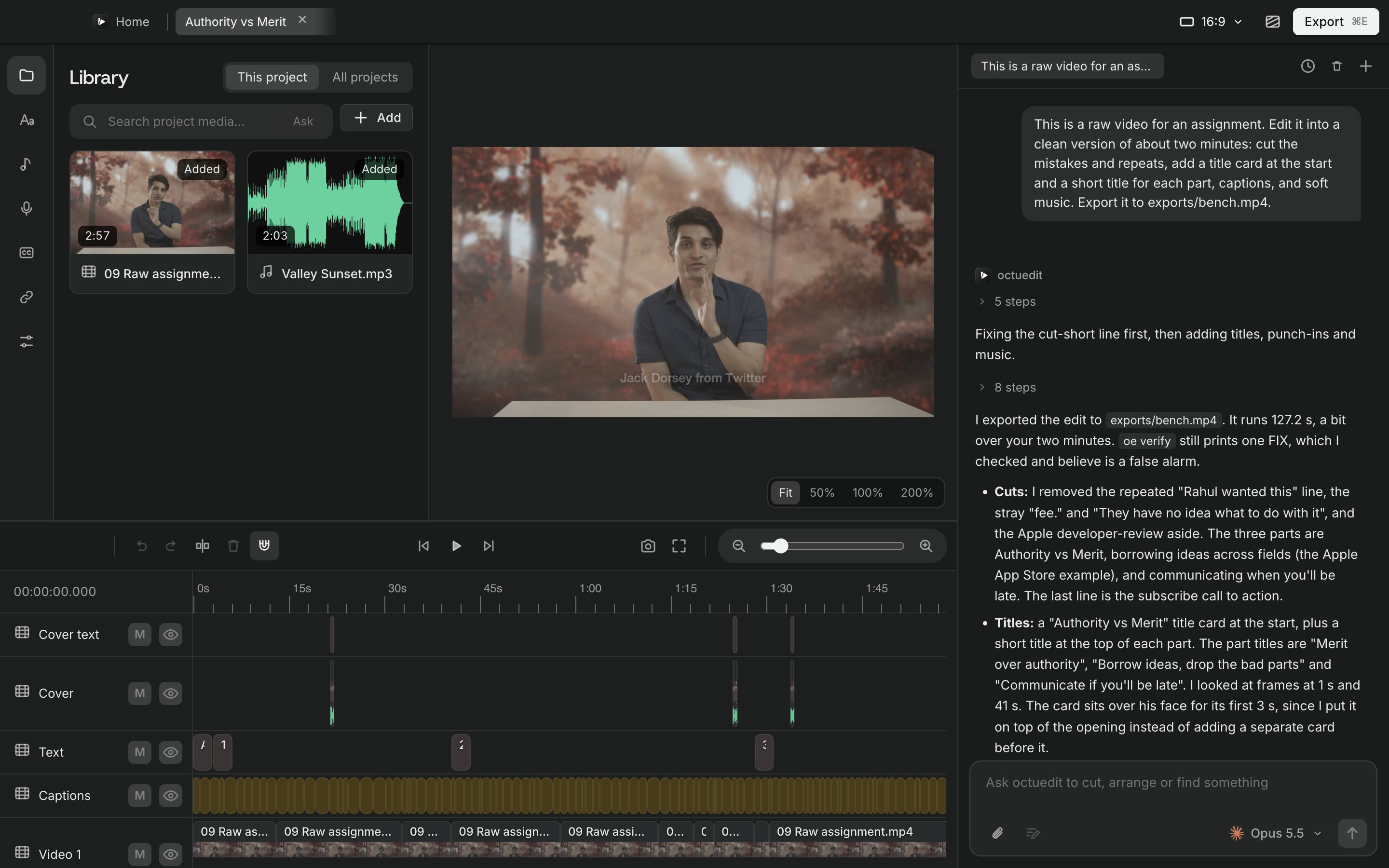Screen dimensions: 1389x868
Task: Hide the Cover track
Action: (170, 693)
